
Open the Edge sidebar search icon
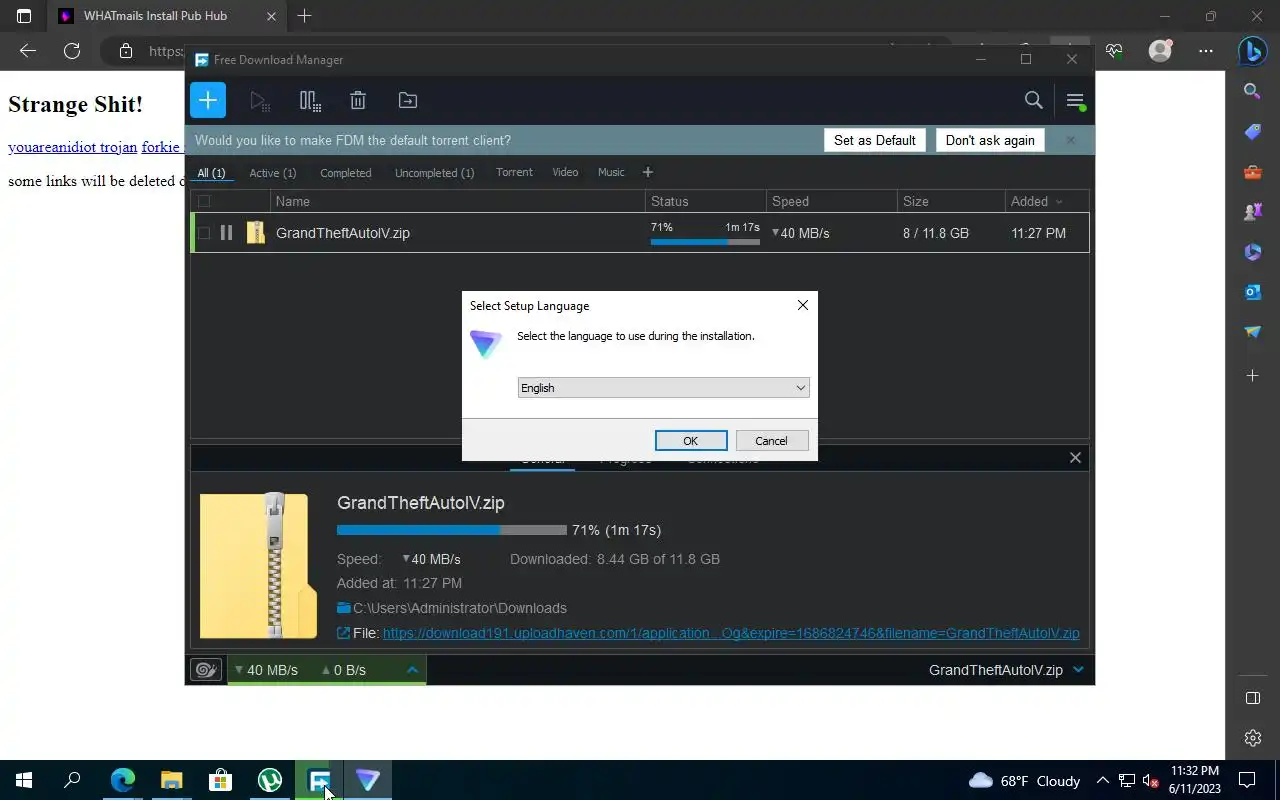[x=1252, y=91]
